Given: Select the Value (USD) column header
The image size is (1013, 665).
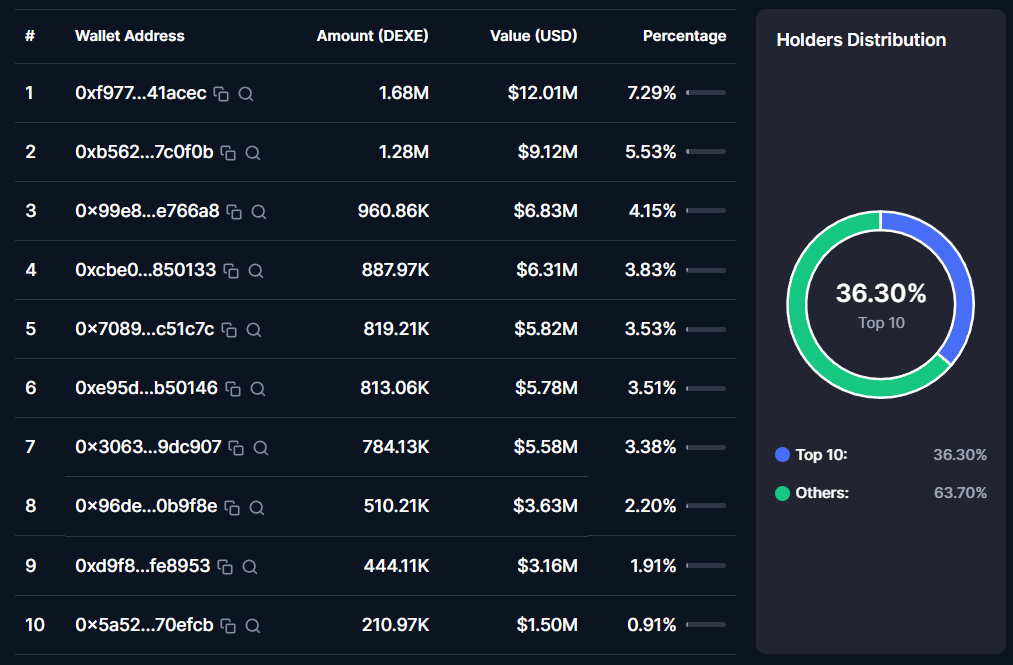Looking at the screenshot, I should 534,36.
